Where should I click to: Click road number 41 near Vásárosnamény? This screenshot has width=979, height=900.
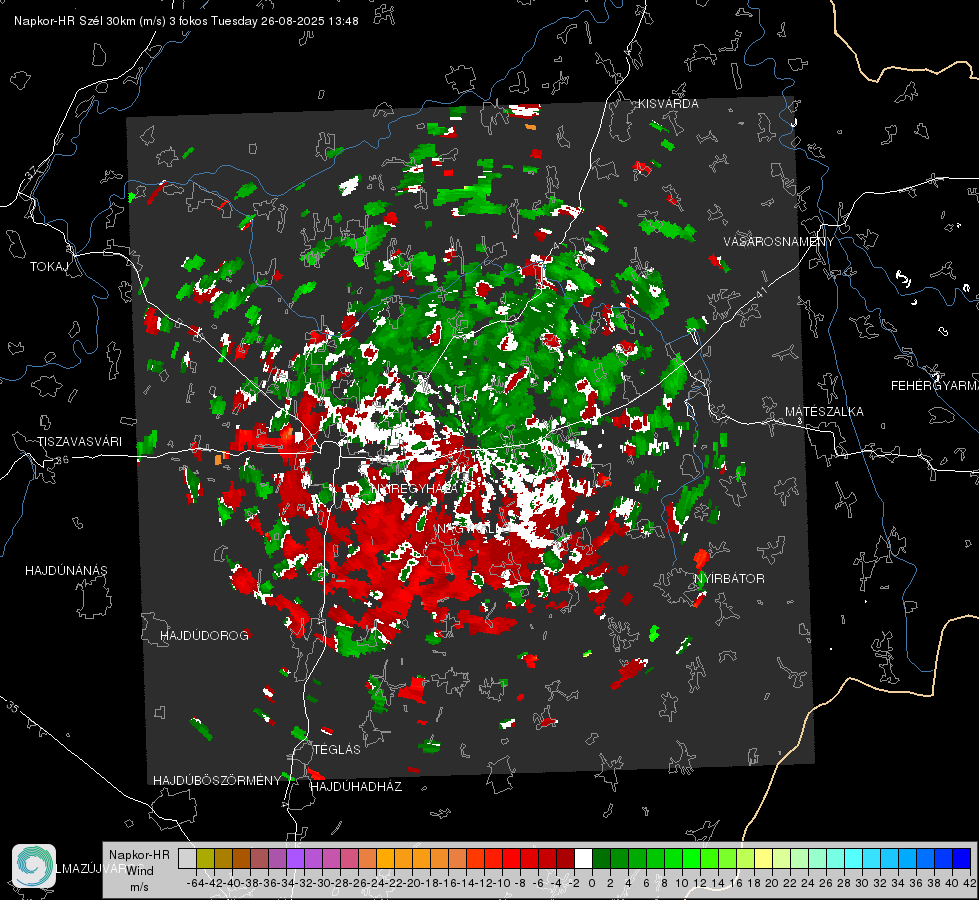point(761,292)
